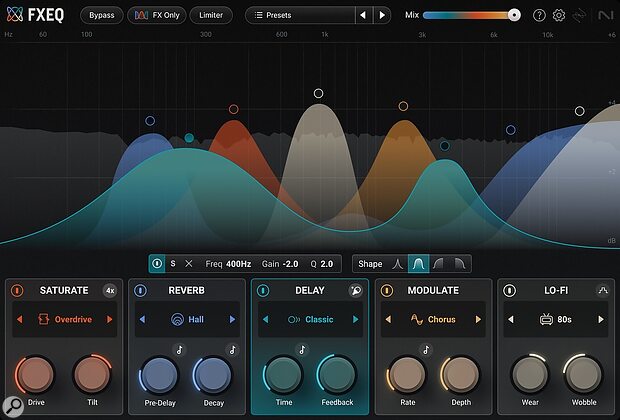Toggle the Bypass button
Screen dimensions: 620x420
coord(102,15)
